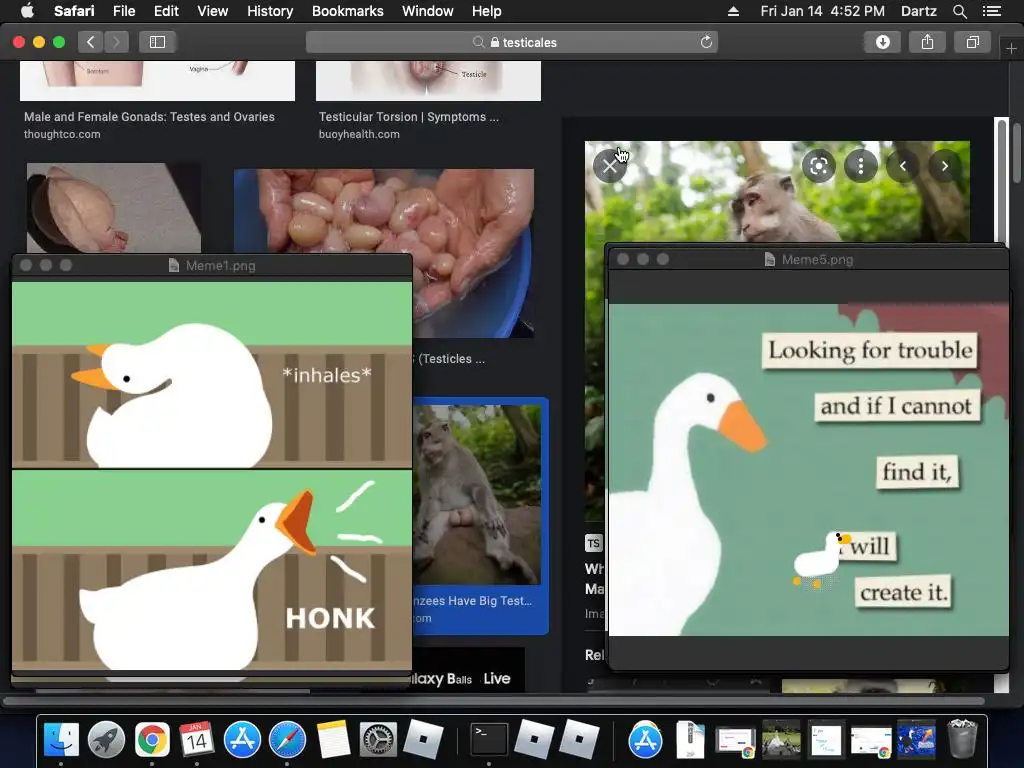The width and height of the screenshot is (1024, 768).
Task: Show all tabs overview in Safari
Action: pyautogui.click(x=972, y=42)
